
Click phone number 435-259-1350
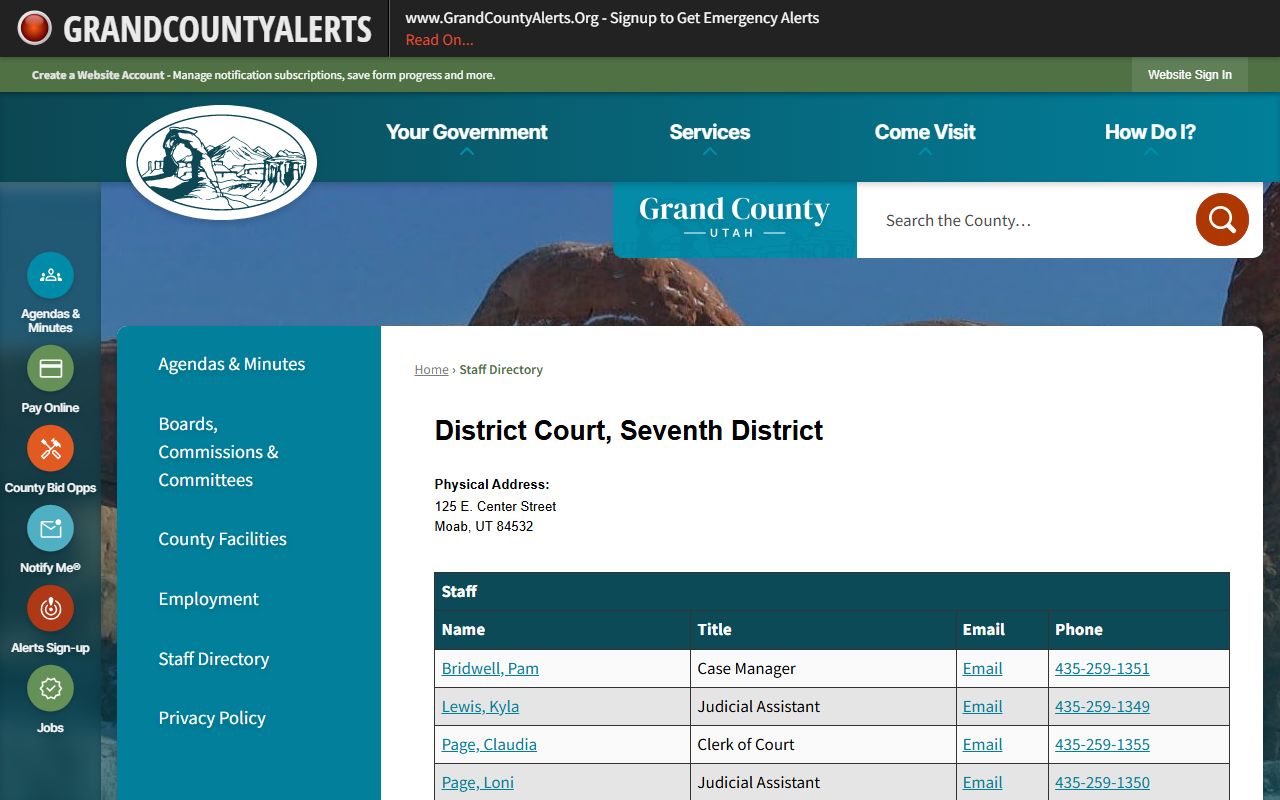coord(1102,783)
